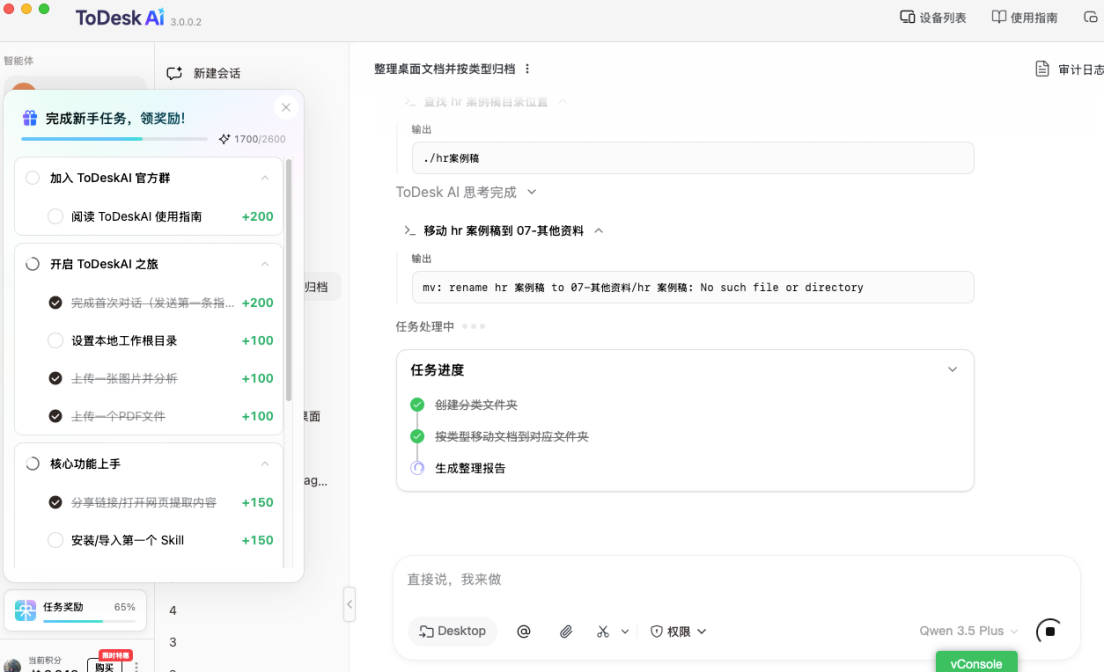
Task: Click the terminal icon beside move hr step
Action: tap(410, 230)
